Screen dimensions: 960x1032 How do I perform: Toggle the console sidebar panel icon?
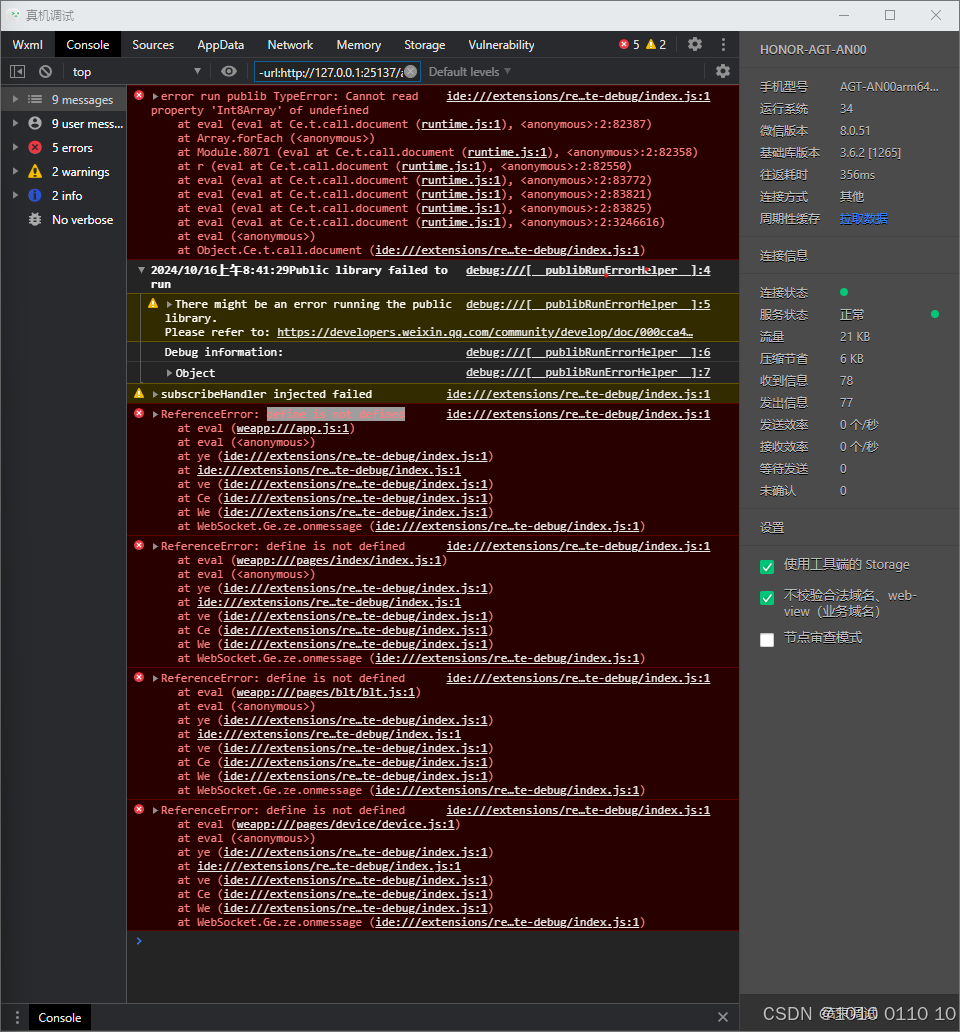tap(18, 71)
